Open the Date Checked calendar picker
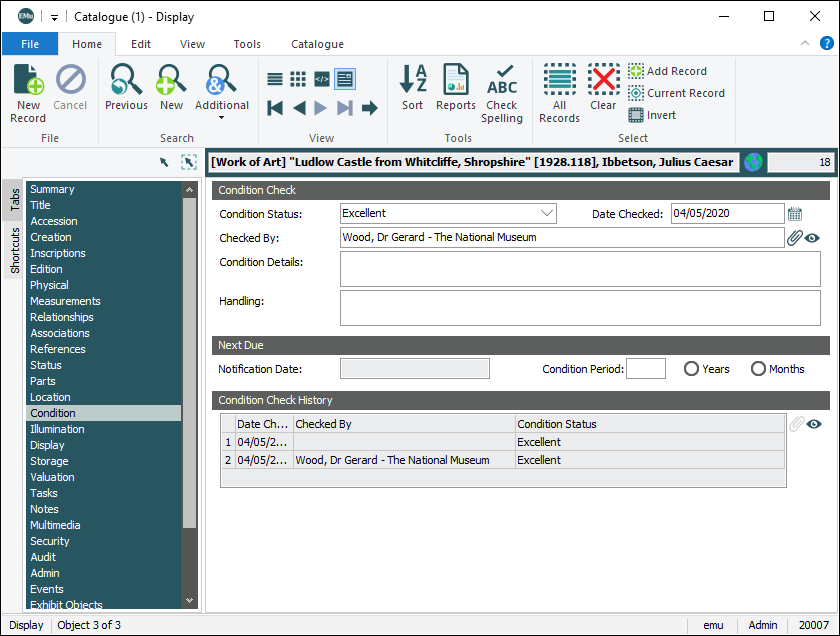 pos(795,213)
